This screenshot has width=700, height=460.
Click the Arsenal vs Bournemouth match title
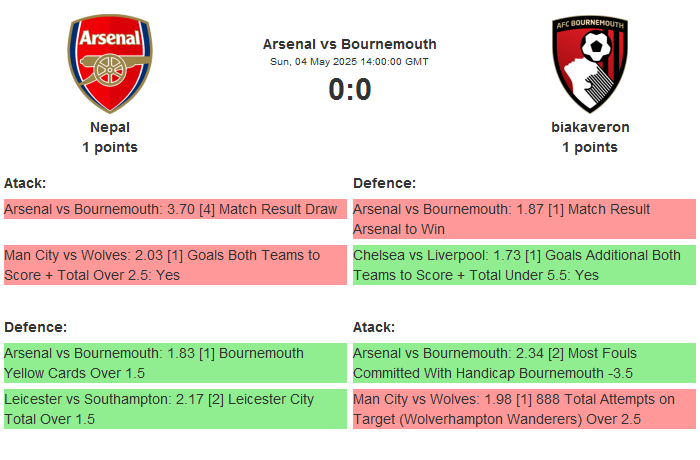pyautogui.click(x=350, y=44)
